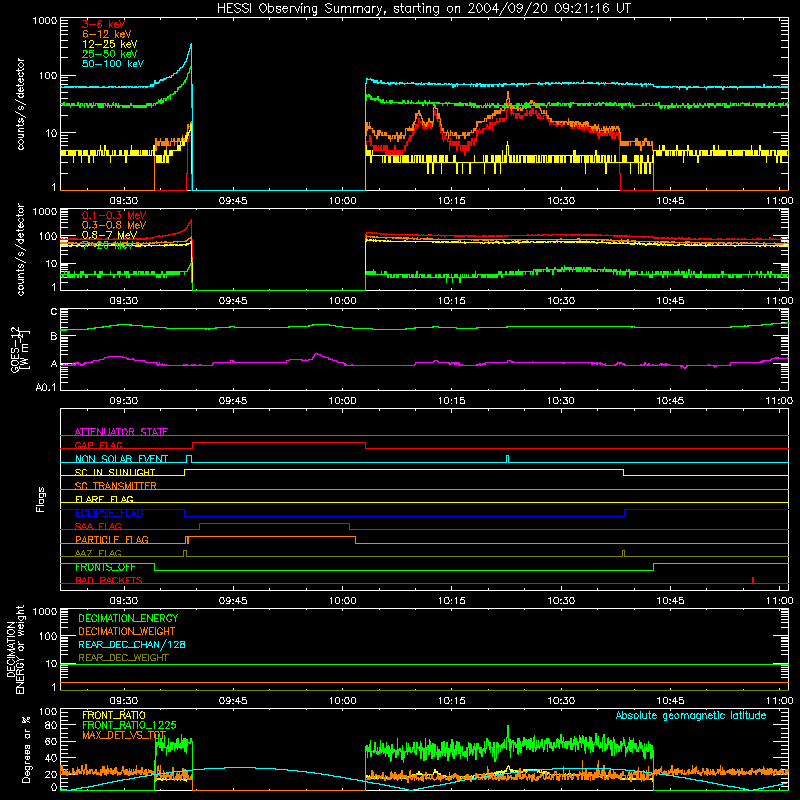
Task: Click the 09:45 tick label under the GOES plot
Action: coord(233,401)
